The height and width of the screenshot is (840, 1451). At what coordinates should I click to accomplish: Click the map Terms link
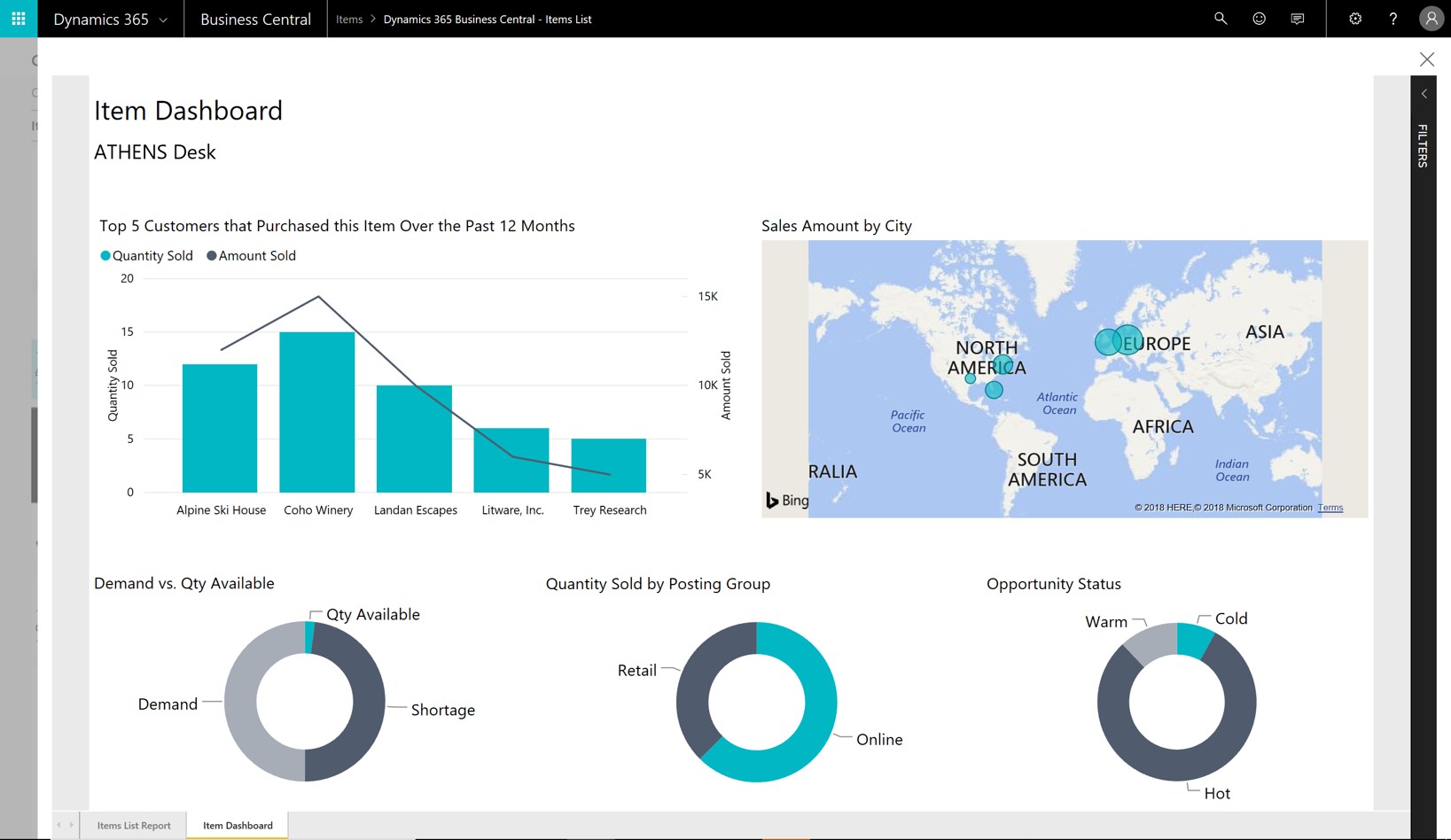click(x=1330, y=508)
